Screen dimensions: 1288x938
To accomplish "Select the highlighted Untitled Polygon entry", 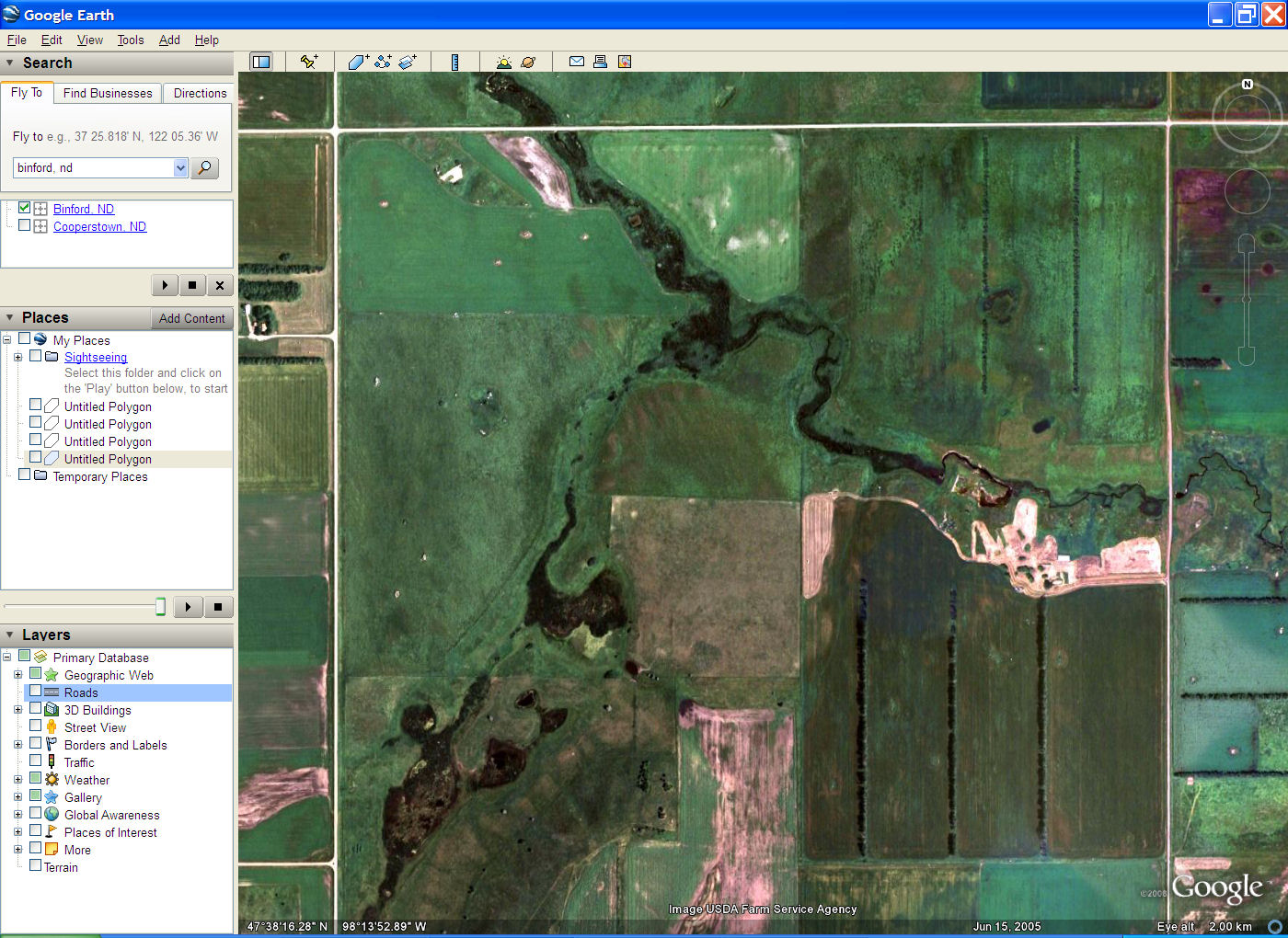I will tap(108, 459).
